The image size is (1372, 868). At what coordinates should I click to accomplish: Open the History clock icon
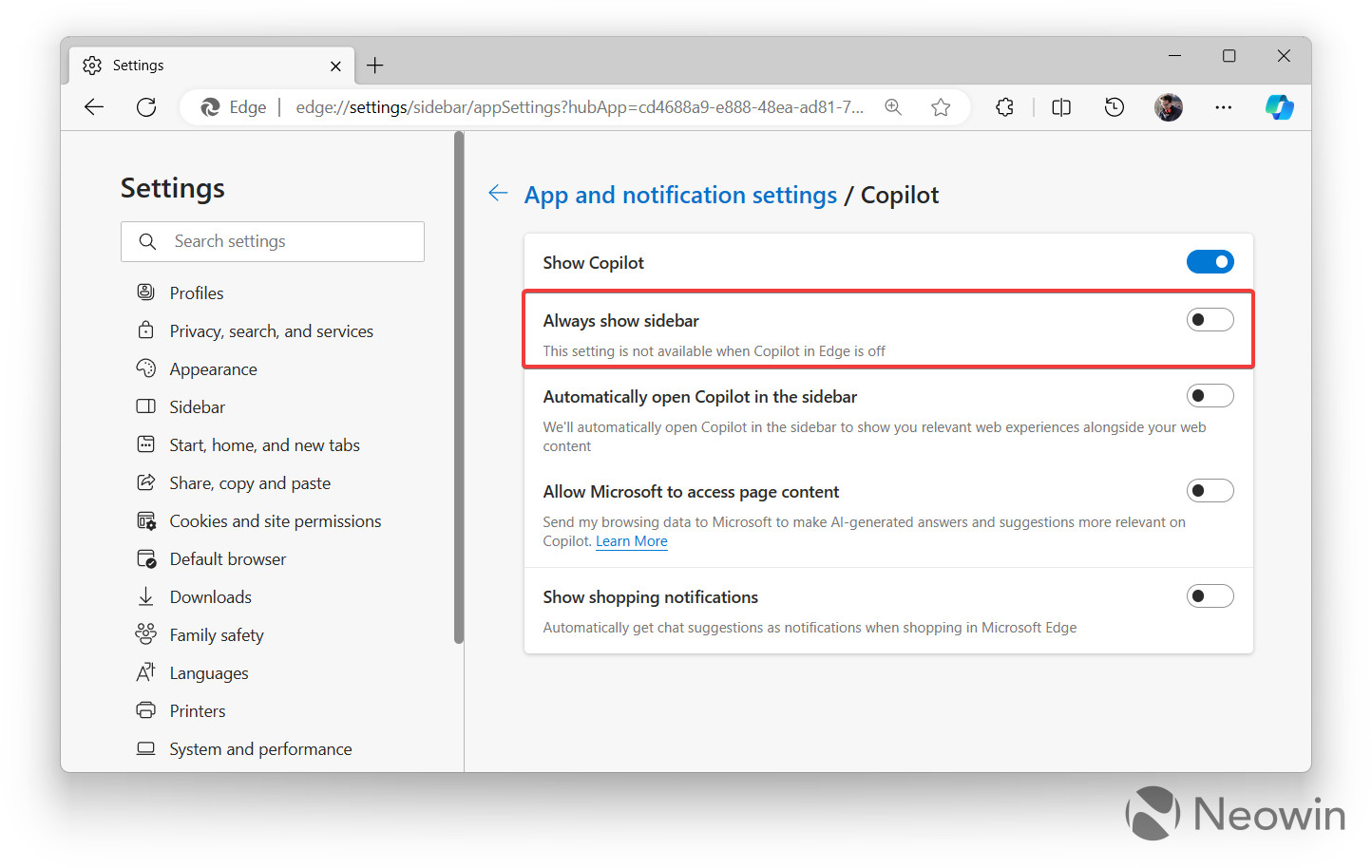[1115, 107]
